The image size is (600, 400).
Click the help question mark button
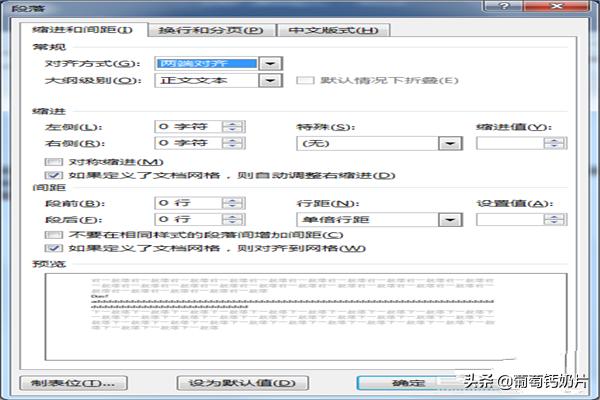point(503,6)
